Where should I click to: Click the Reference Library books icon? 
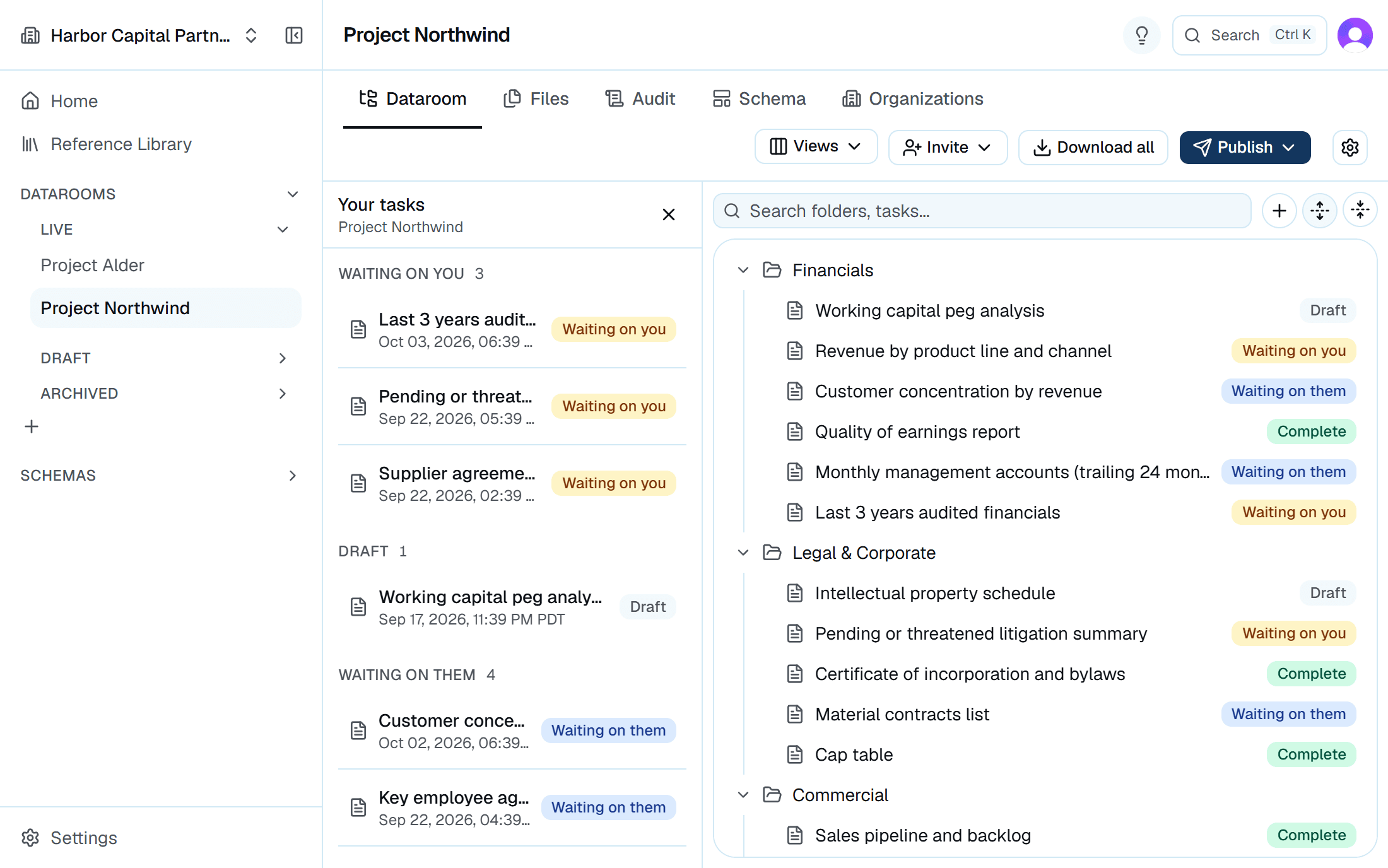[30, 144]
